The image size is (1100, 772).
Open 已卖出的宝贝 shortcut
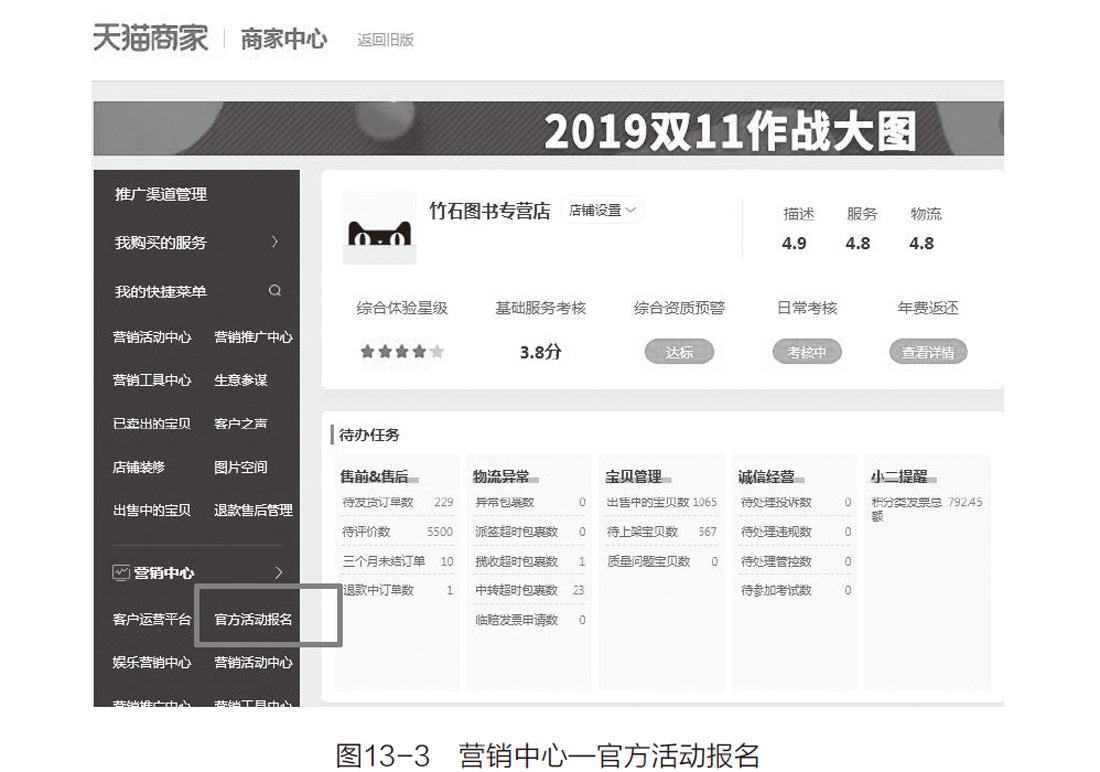click(x=152, y=424)
